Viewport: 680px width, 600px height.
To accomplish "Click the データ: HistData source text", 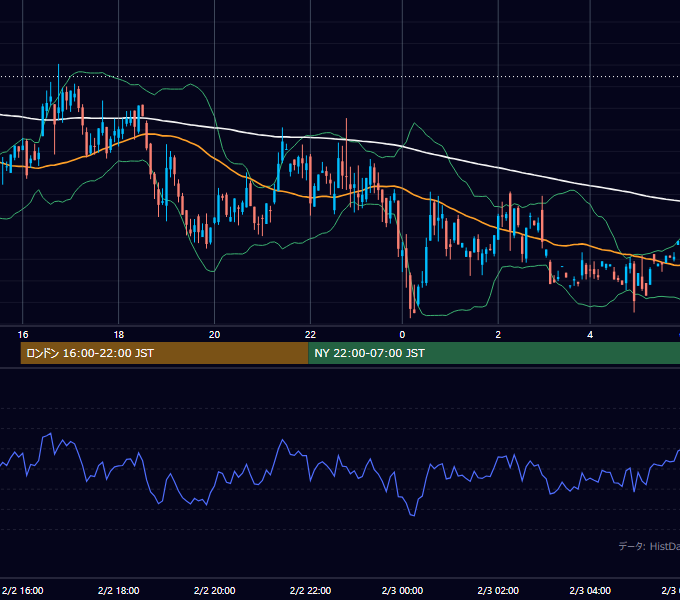I will [x=649, y=546].
